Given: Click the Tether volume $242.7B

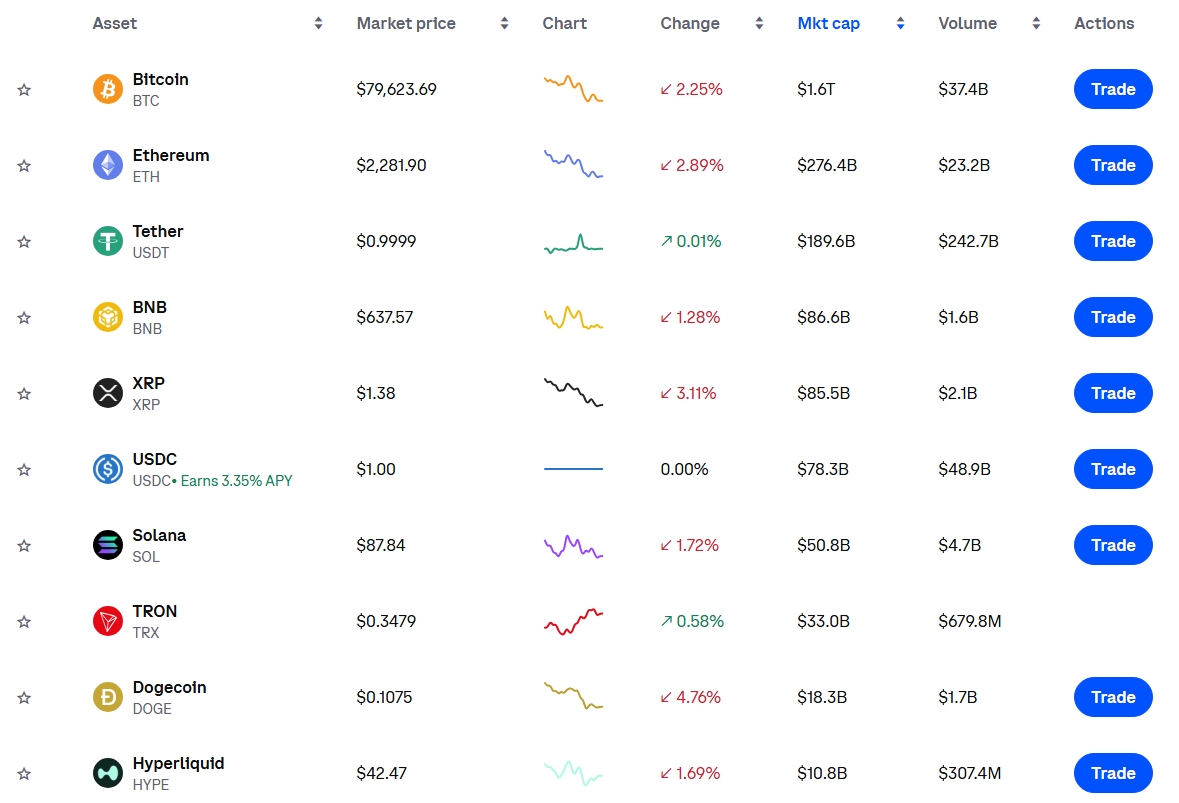Looking at the screenshot, I should point(968,241).
